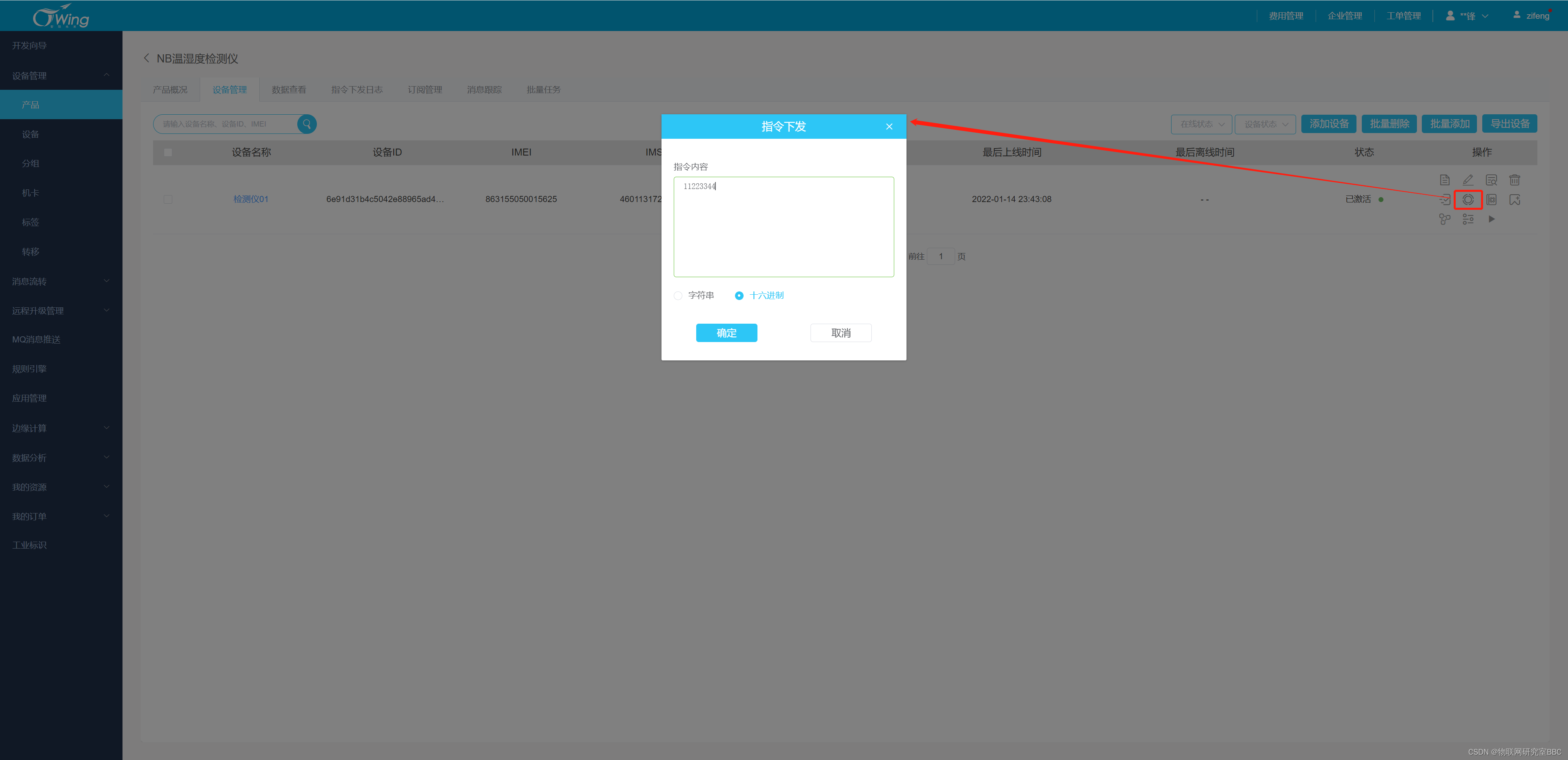Open the 检测仪01 device link
This screenshot has width=1568, height=760.
[251, 200]
